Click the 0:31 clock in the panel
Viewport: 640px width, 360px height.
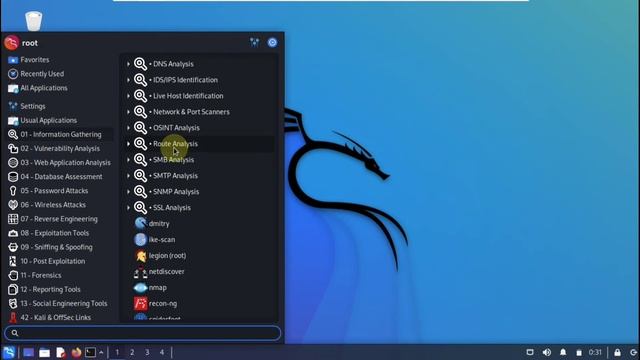point(595,352)
